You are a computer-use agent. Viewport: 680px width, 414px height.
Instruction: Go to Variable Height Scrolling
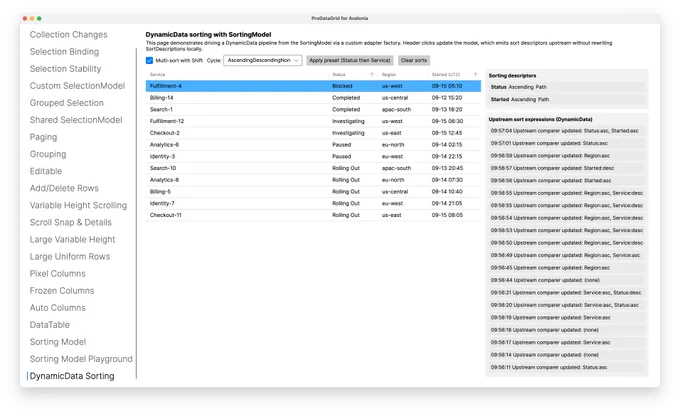pos(78,205)
